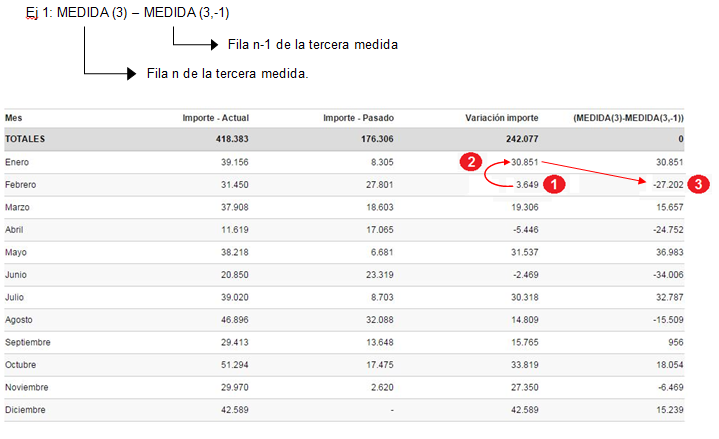The image size is (719, 439).
Task: Click the text 'Fila n-1 de la tercera medida'
Action: point(313,45)
